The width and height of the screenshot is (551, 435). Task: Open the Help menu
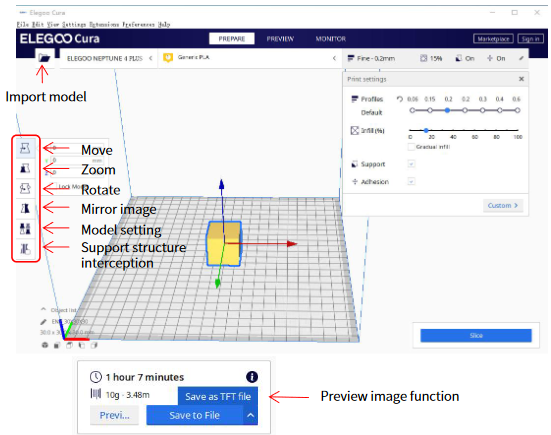click(164, 24)
